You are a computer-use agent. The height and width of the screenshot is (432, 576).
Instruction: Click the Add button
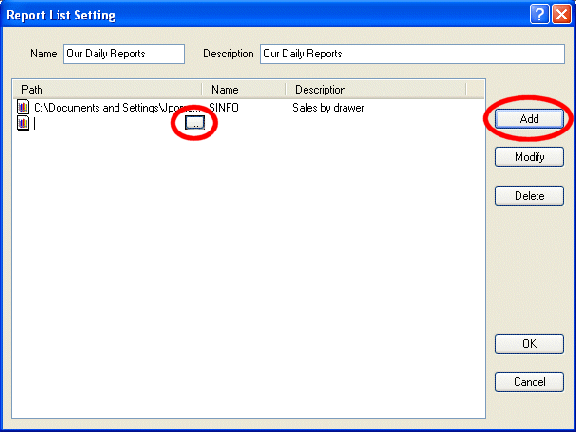[529, 119]
